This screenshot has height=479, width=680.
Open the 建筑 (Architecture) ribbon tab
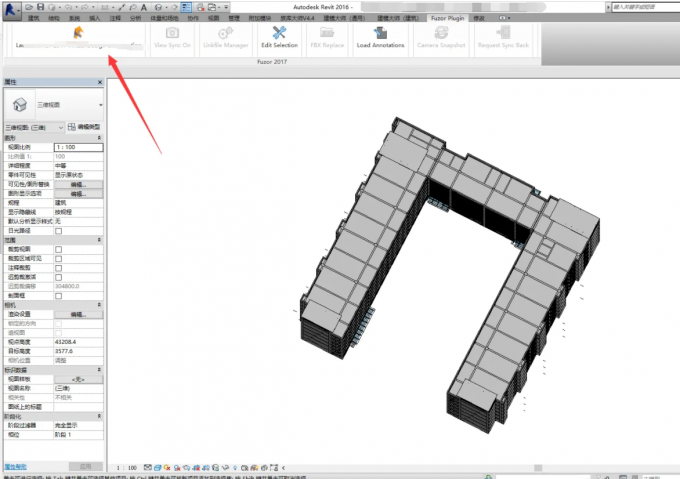pos(33,18)
